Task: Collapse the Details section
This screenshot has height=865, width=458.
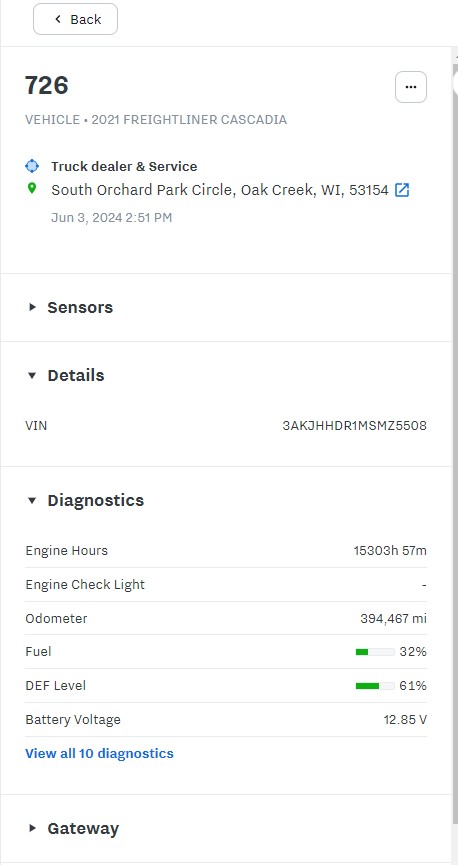Action: coord(66,375)
